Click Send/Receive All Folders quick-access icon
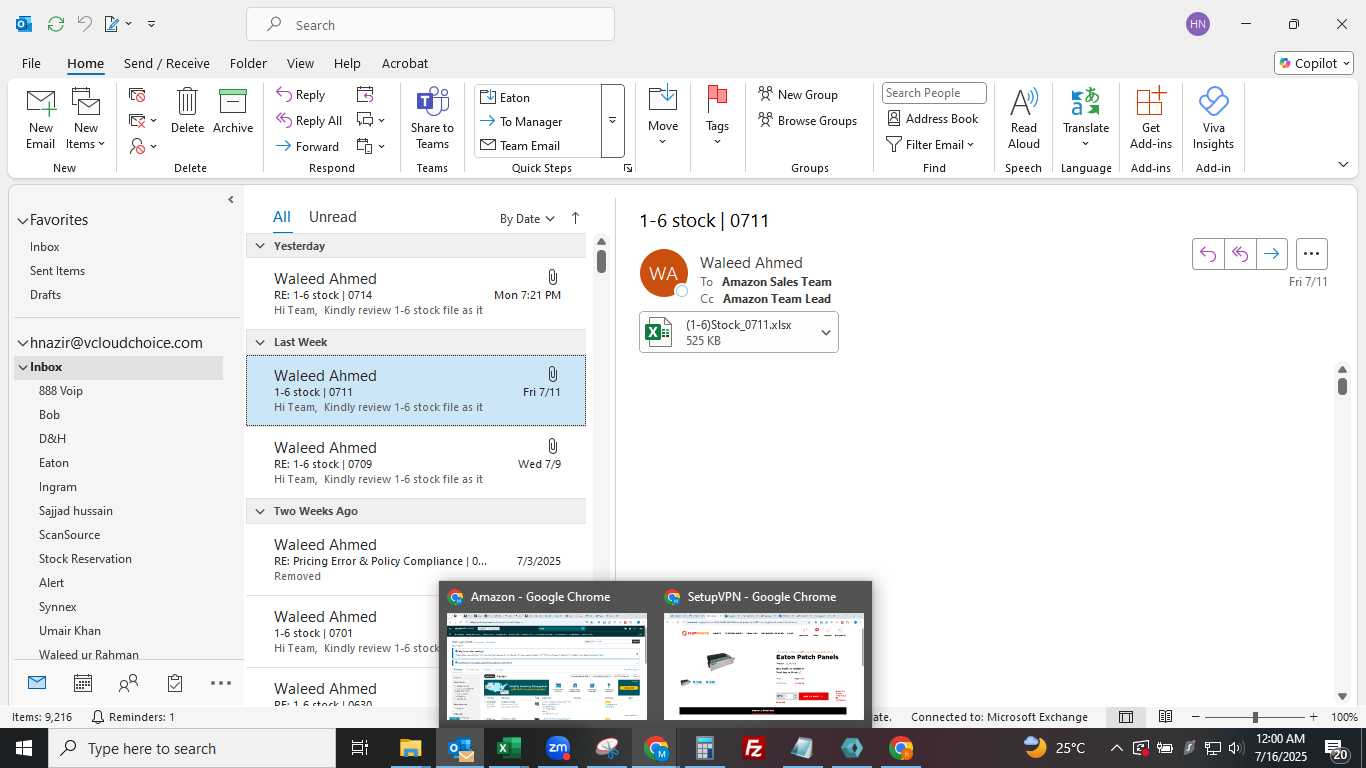 [55, 24]
